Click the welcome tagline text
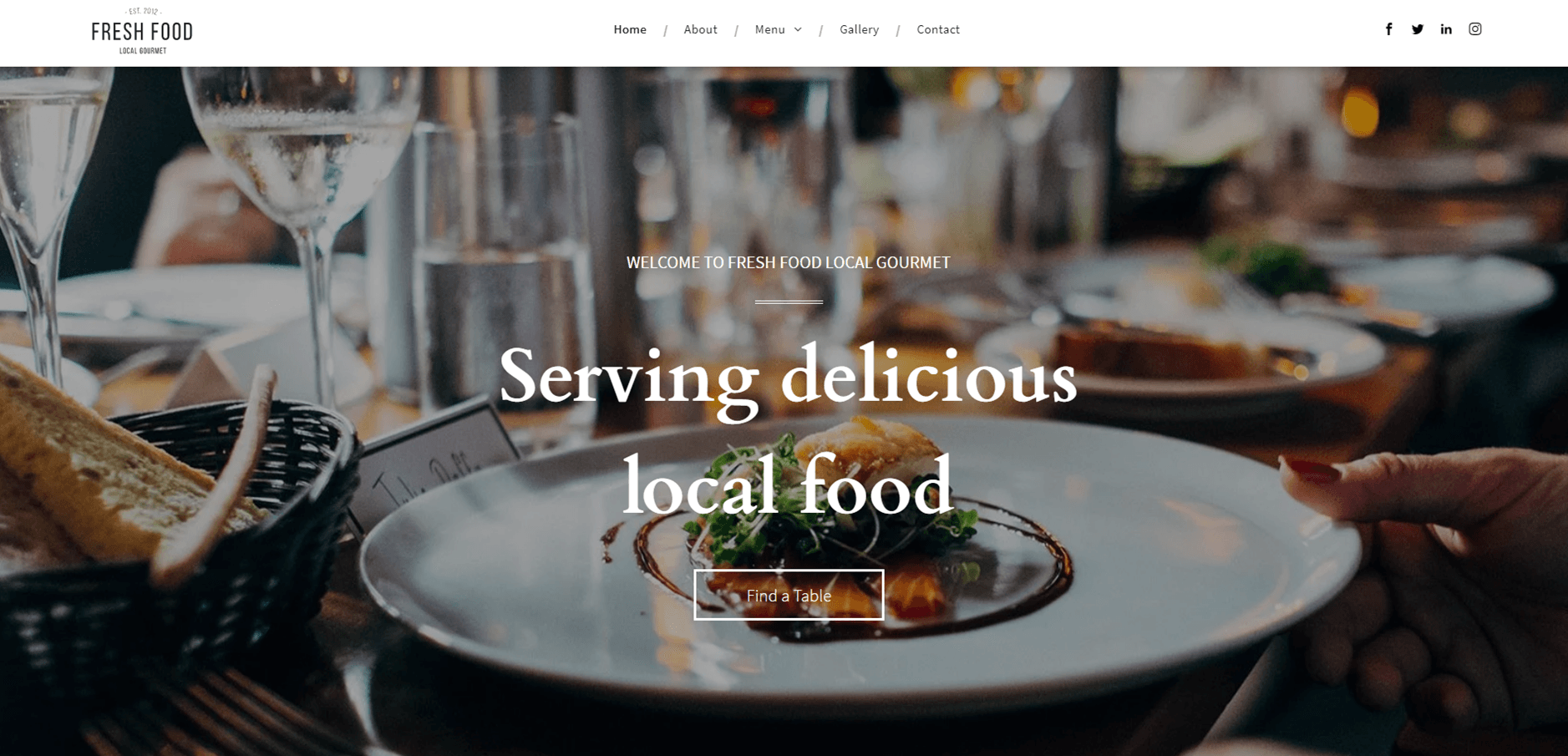Screen dimensions: 1568x756 click(788, 262)
